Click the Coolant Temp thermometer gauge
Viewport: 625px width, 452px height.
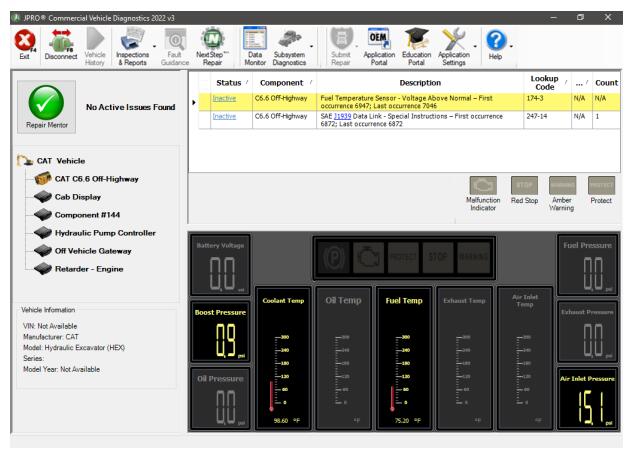(283, 358)
